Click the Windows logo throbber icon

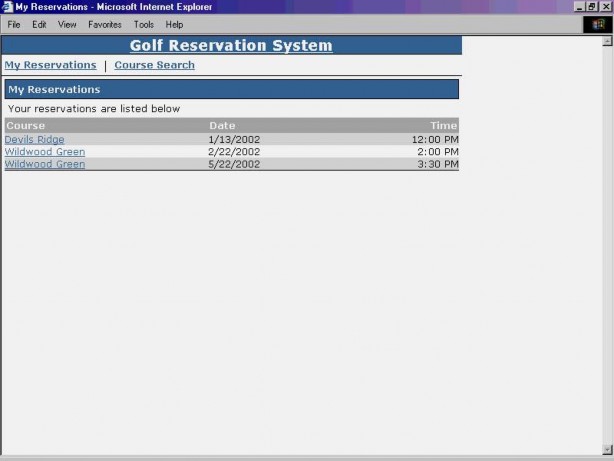coord(598,25)
